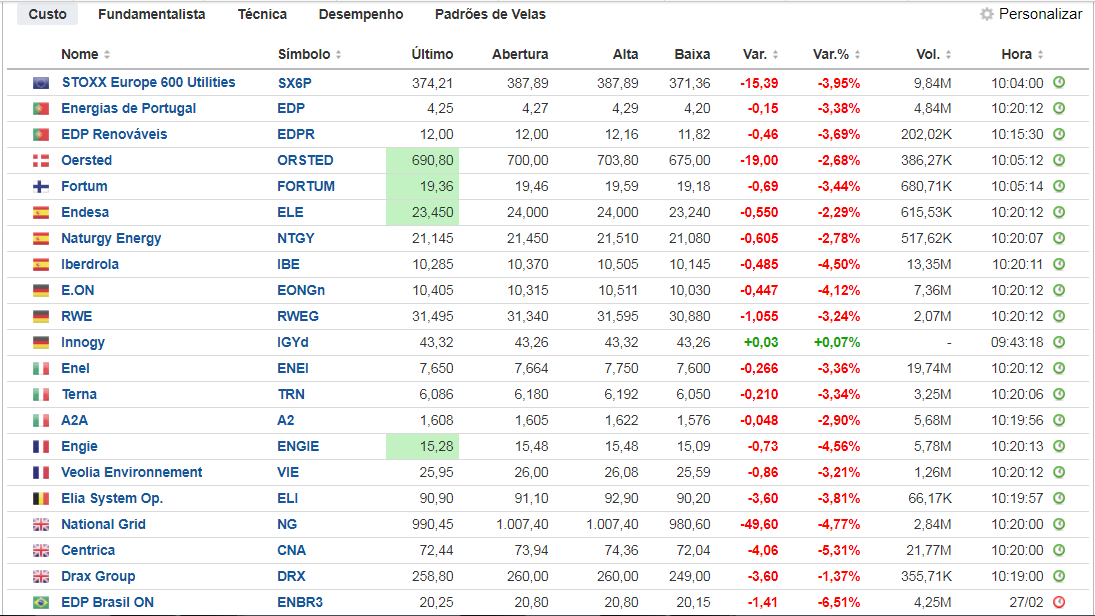The image size is (1095, 616).
Task: Click the red clock icon for EDP Brasil ON
Action: 1059,602
